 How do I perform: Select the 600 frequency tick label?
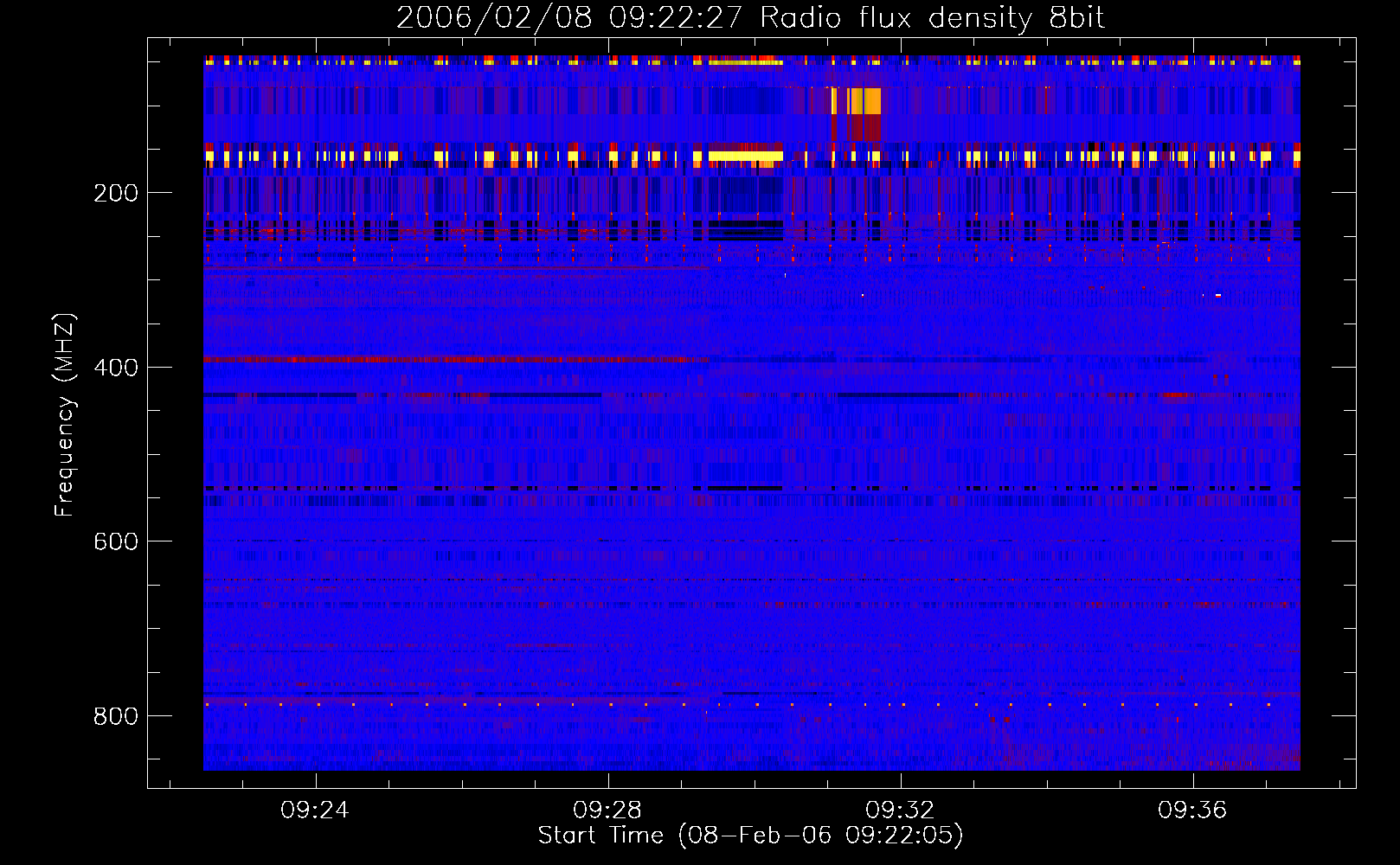116,541
